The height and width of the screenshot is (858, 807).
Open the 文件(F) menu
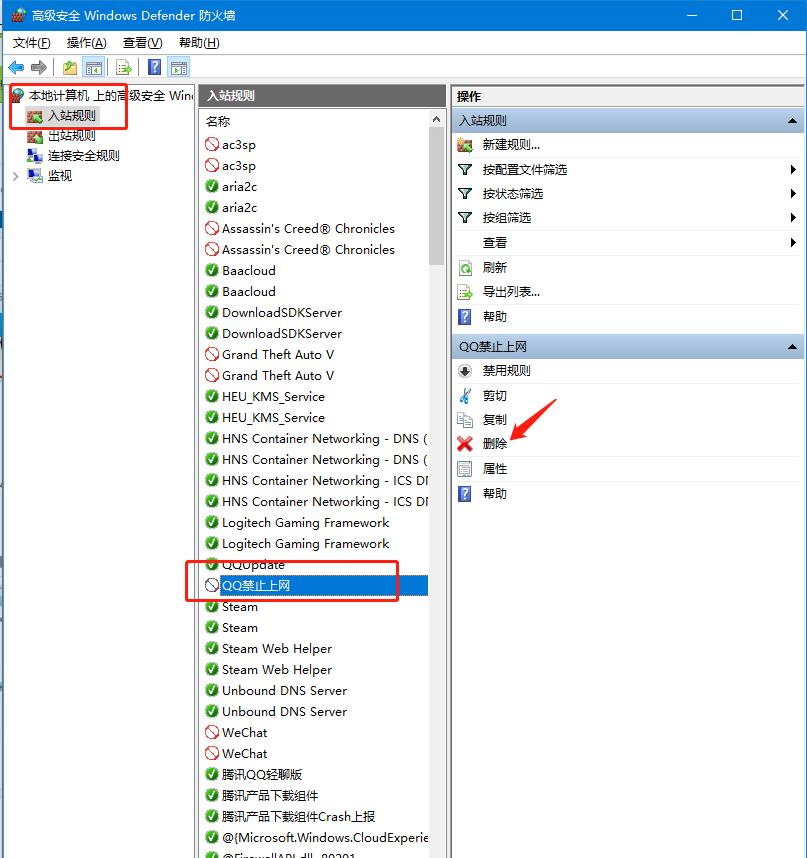pos(31,43)
